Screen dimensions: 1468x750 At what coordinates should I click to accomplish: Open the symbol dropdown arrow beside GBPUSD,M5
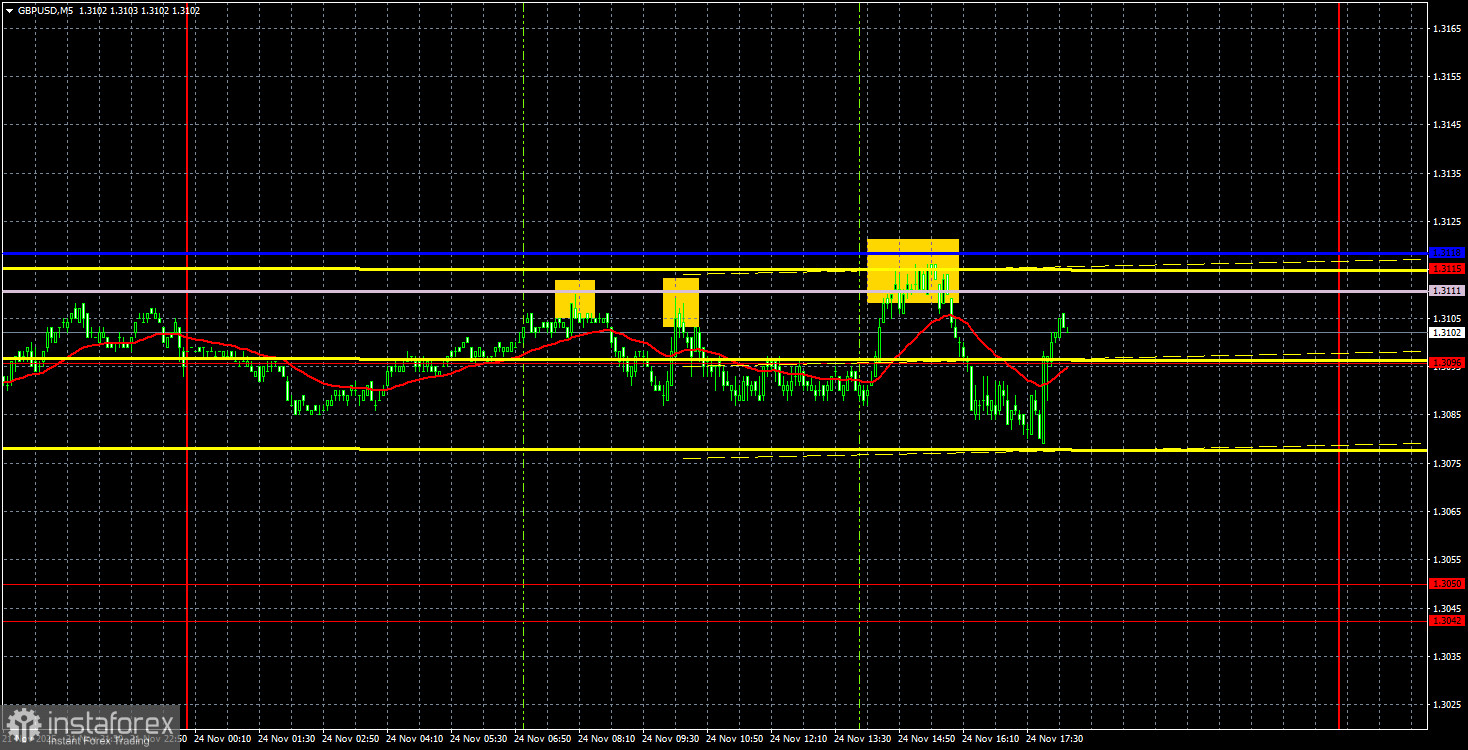[9, 9]
